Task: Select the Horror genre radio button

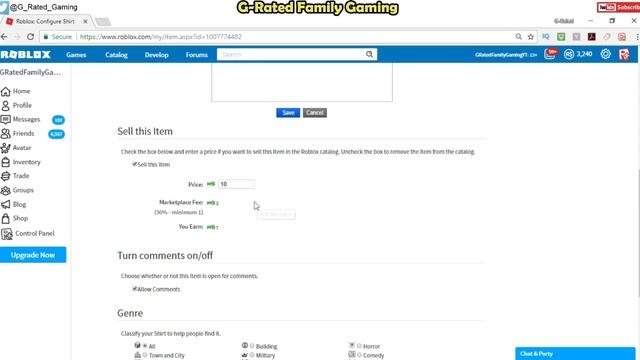Action: [359, 346]
